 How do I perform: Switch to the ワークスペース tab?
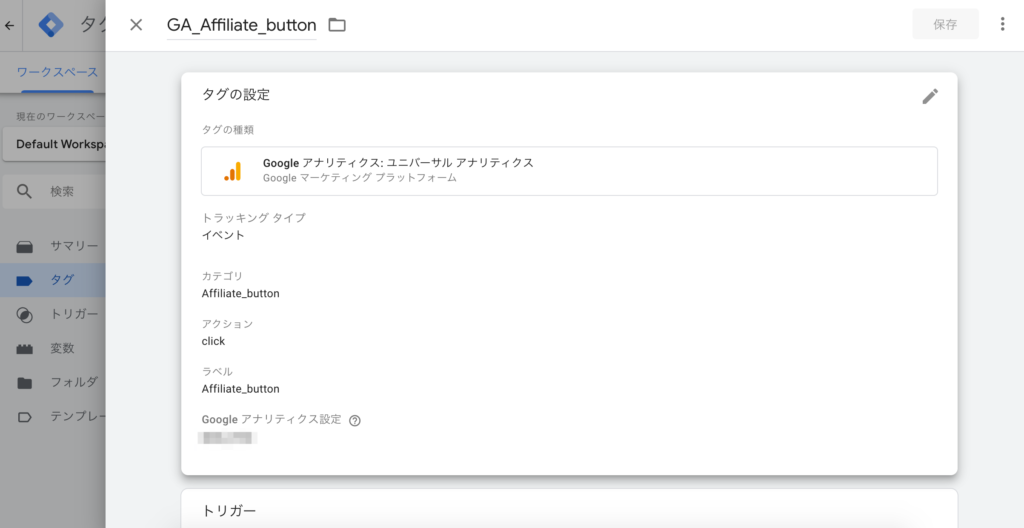tap(57, 72)
